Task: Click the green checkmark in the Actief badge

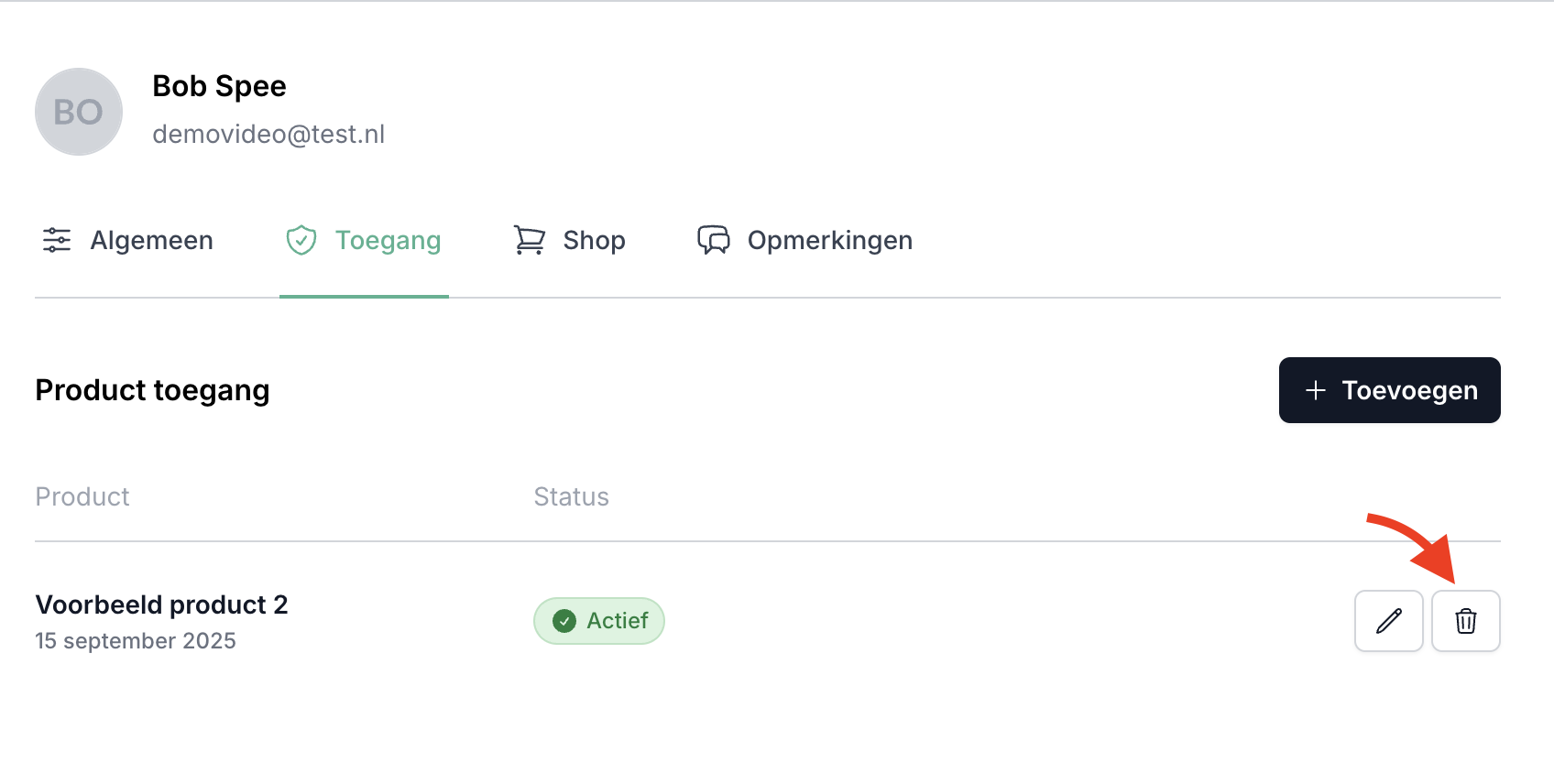Action: (564, 621)
